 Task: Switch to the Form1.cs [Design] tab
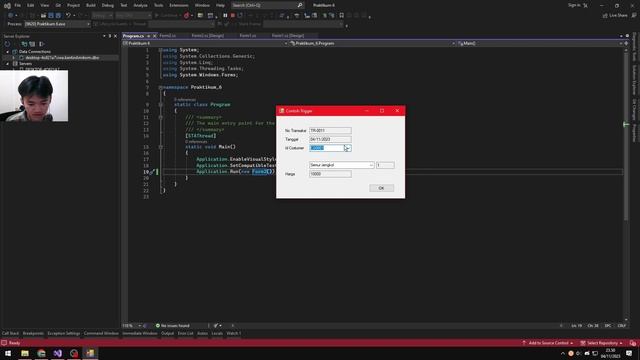288,36
